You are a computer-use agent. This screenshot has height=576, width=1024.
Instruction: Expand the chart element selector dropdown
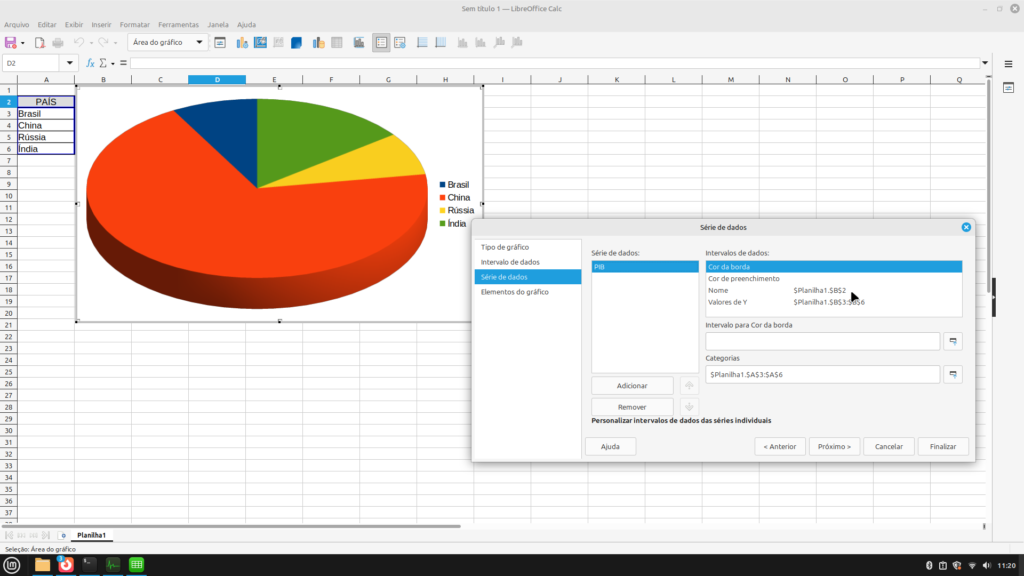(200, 43)
